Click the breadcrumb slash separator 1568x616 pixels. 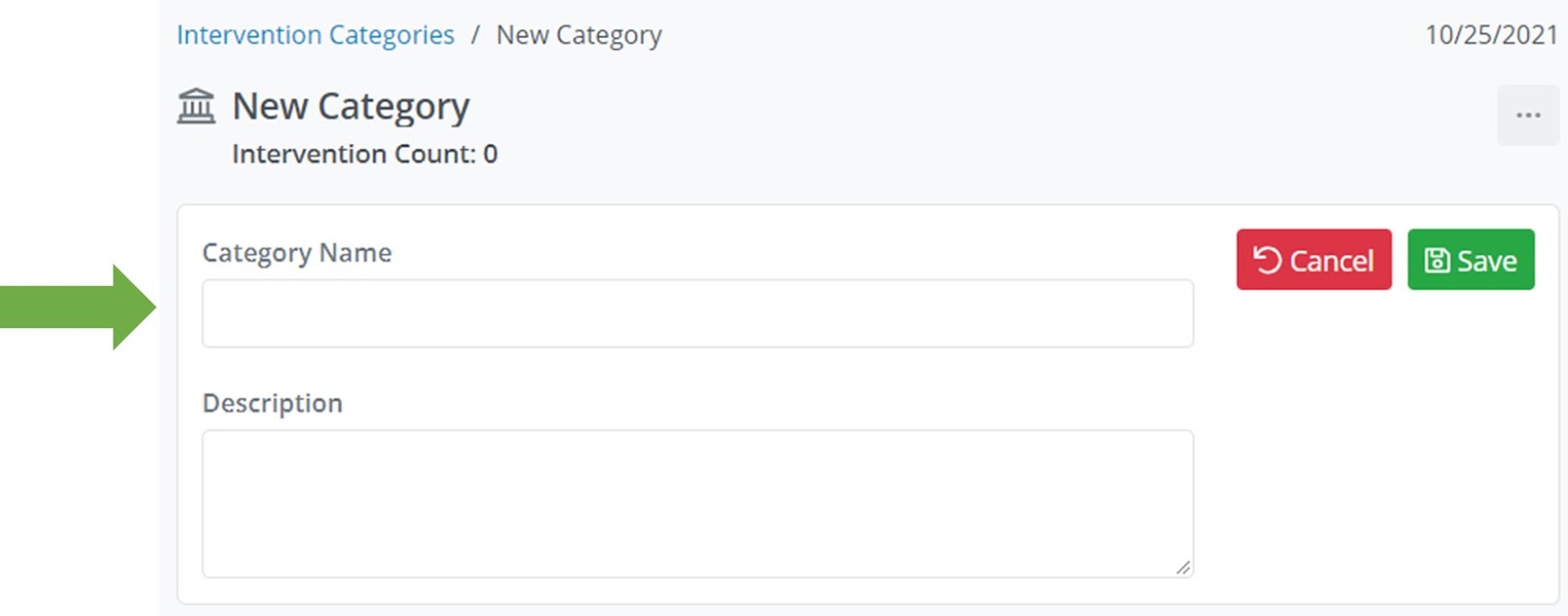point(474,35)
